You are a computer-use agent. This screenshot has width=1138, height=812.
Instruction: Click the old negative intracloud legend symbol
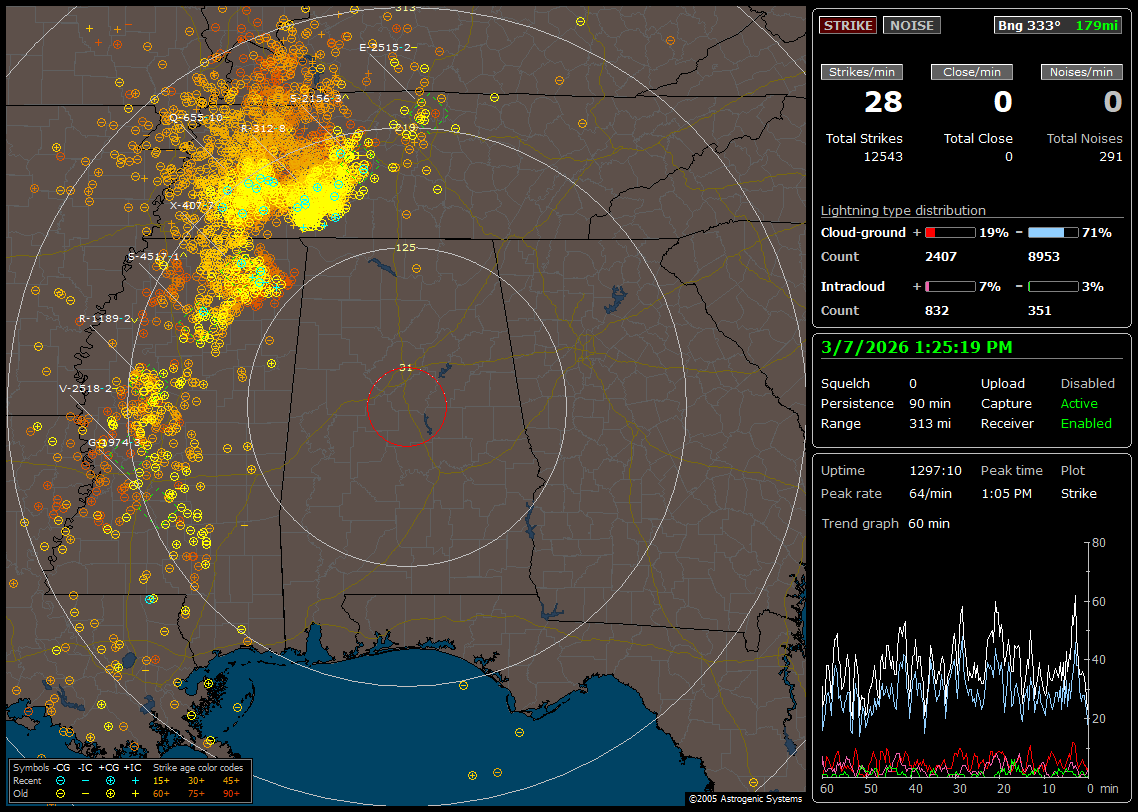[86, 793]
